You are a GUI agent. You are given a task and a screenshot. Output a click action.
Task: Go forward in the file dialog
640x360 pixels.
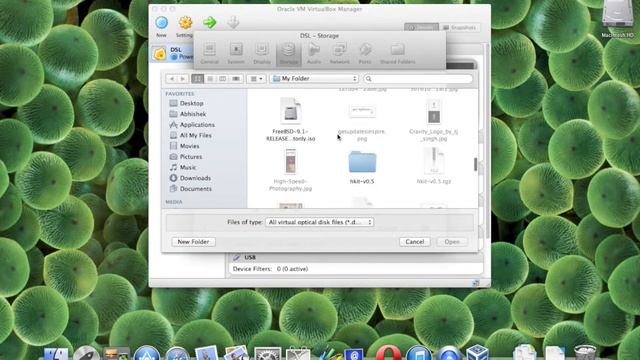[183, 79]
